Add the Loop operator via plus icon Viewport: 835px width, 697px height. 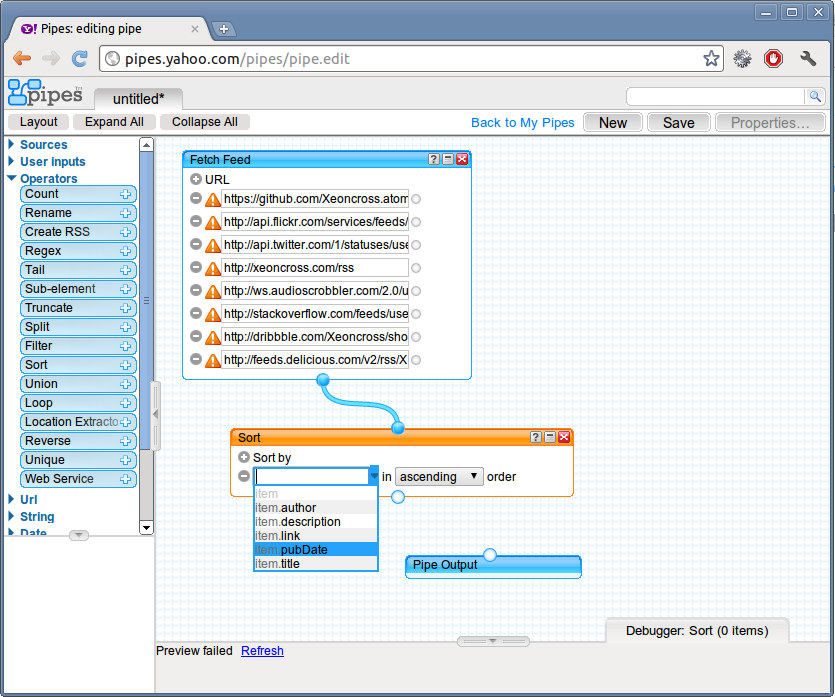[126, 403]
